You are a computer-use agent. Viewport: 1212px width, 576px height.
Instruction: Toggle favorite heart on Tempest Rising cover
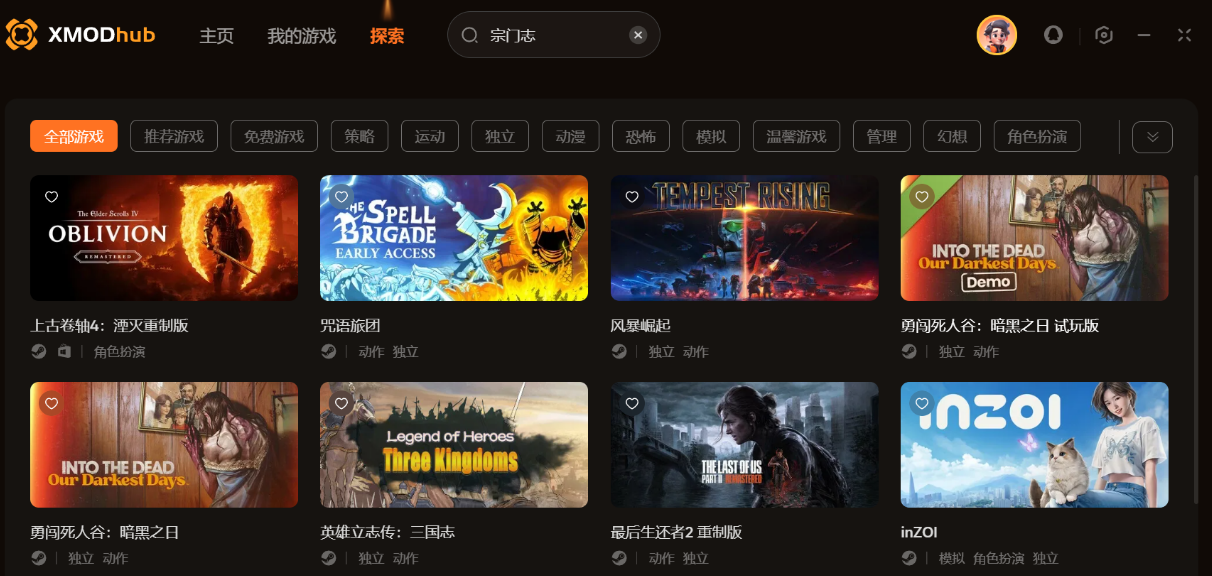[632, 197]
